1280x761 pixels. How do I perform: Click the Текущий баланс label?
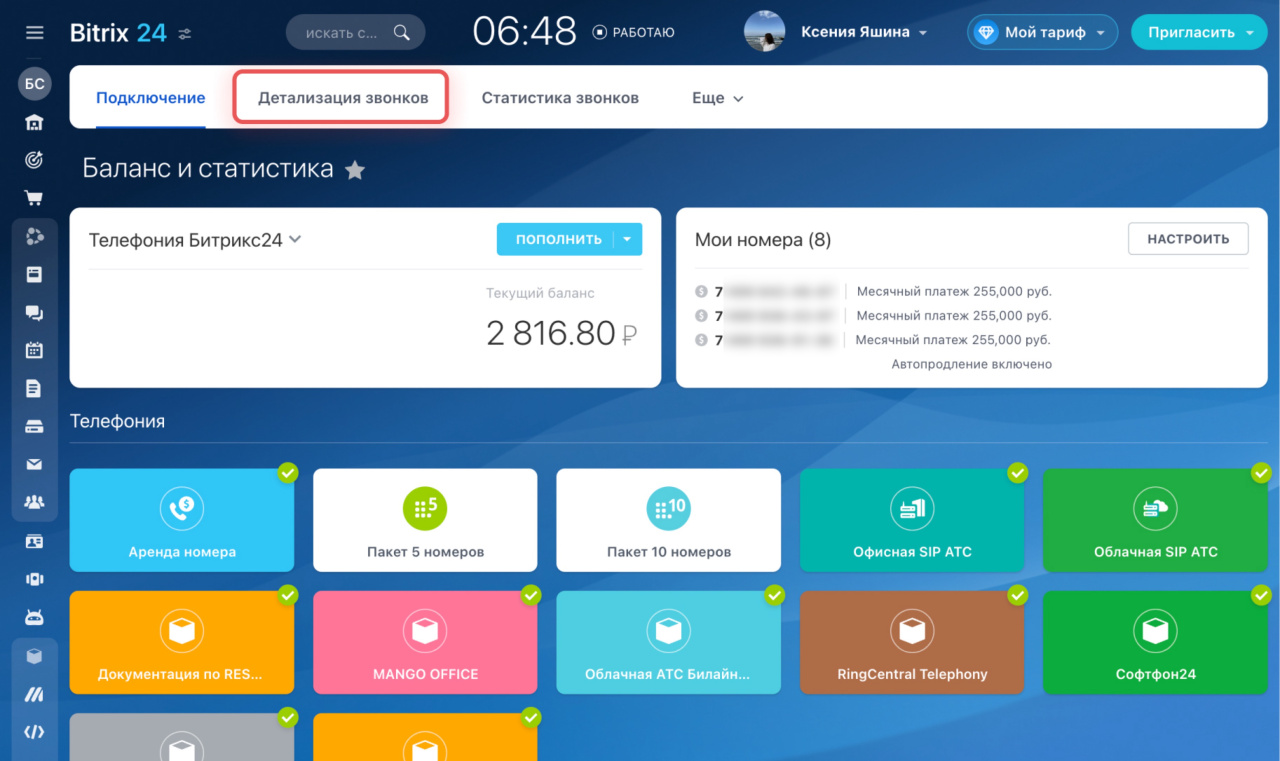540,293
